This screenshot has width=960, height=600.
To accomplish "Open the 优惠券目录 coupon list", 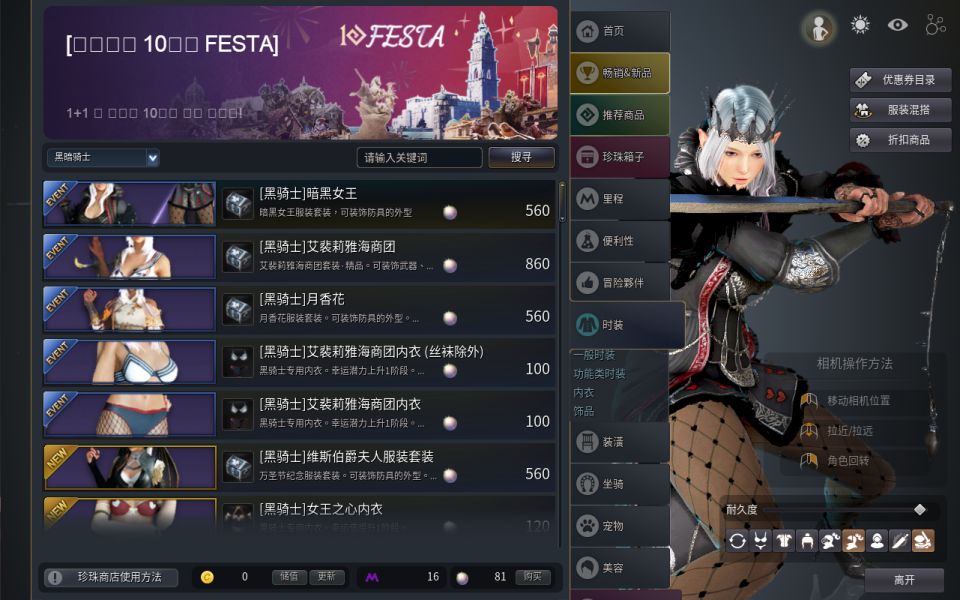I will 901,80.
